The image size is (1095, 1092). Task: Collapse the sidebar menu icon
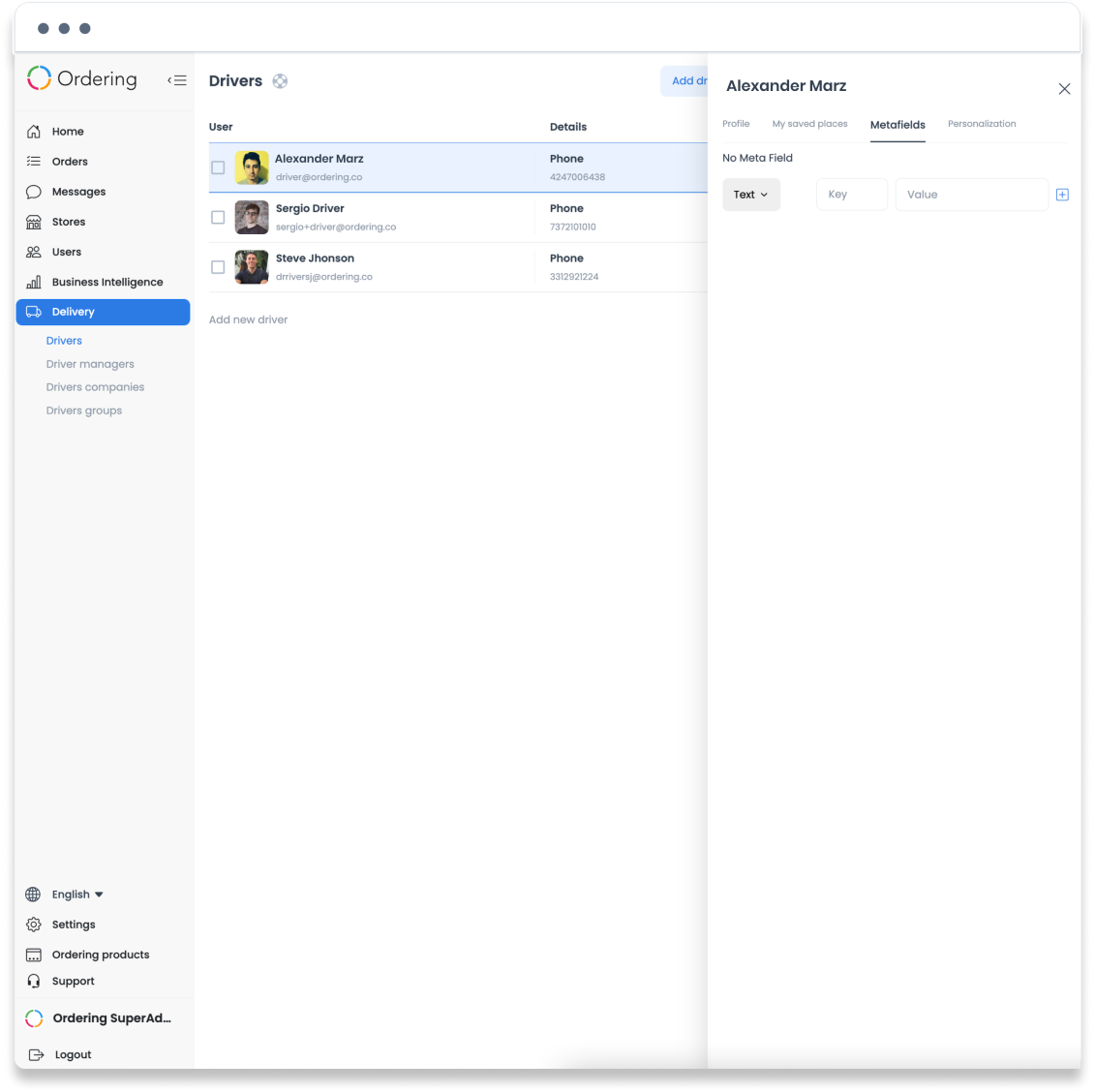[x=177, y=80]
